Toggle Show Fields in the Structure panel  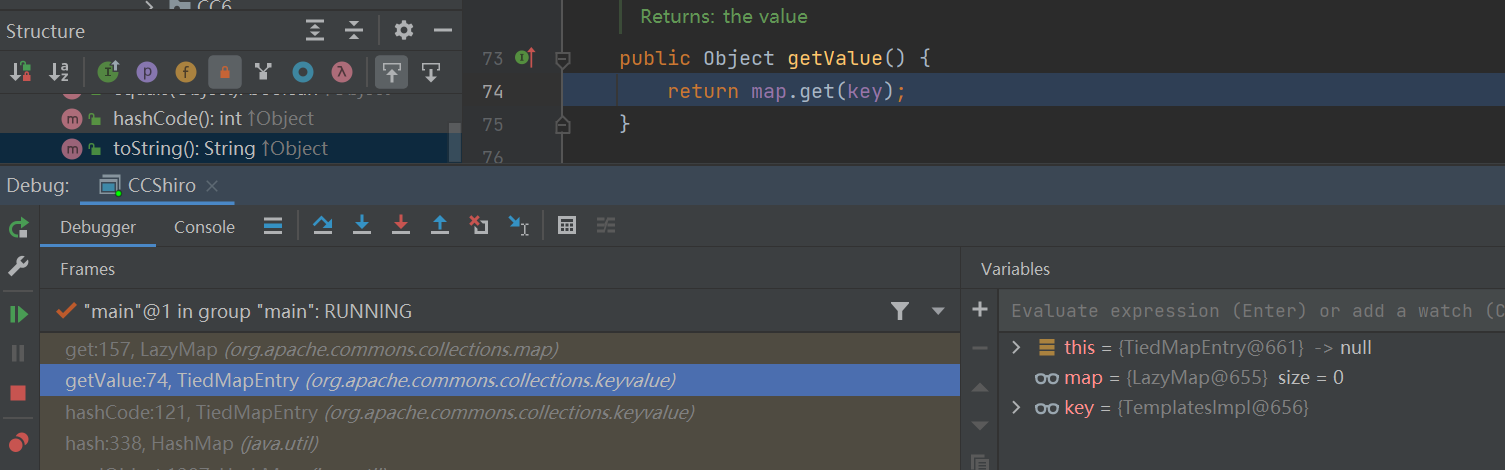pyautogui.click(x=186, y=71)
